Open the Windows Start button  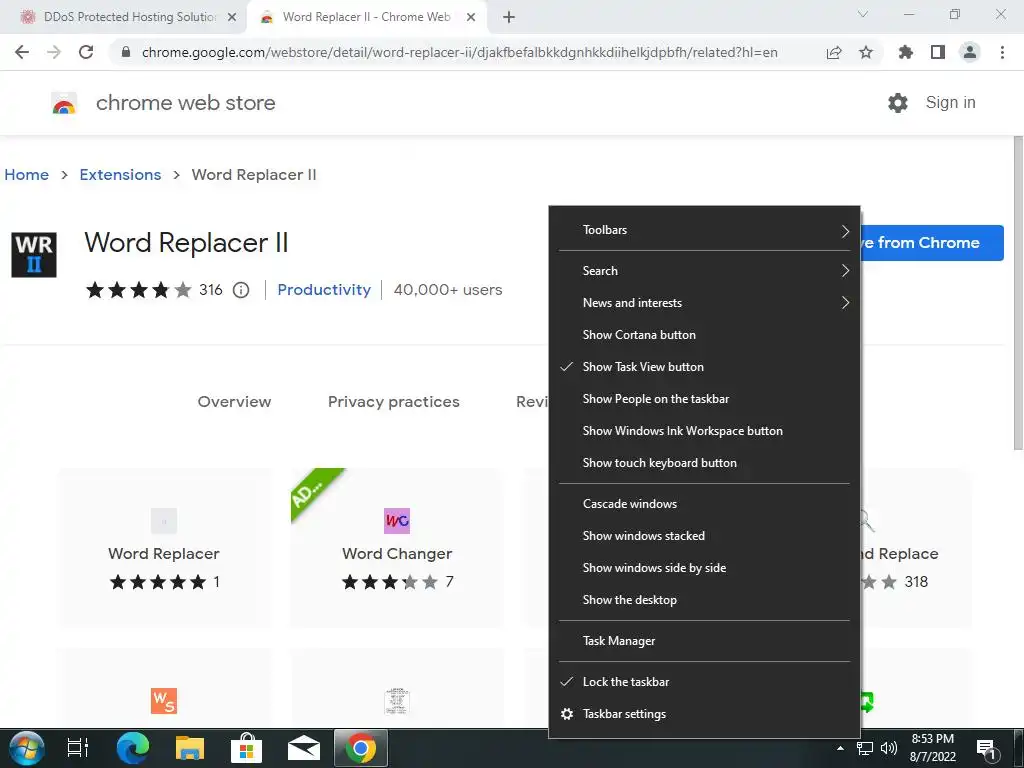pos(27,748)
